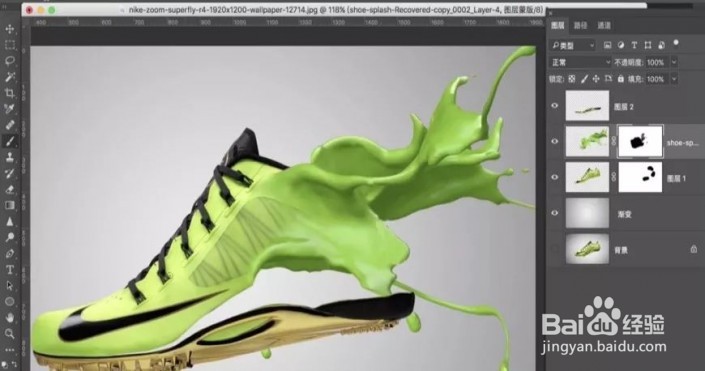Toggle the mask link on 图层 1 layer
Viewport: 705px width, 371px height.
pos(614,177)
